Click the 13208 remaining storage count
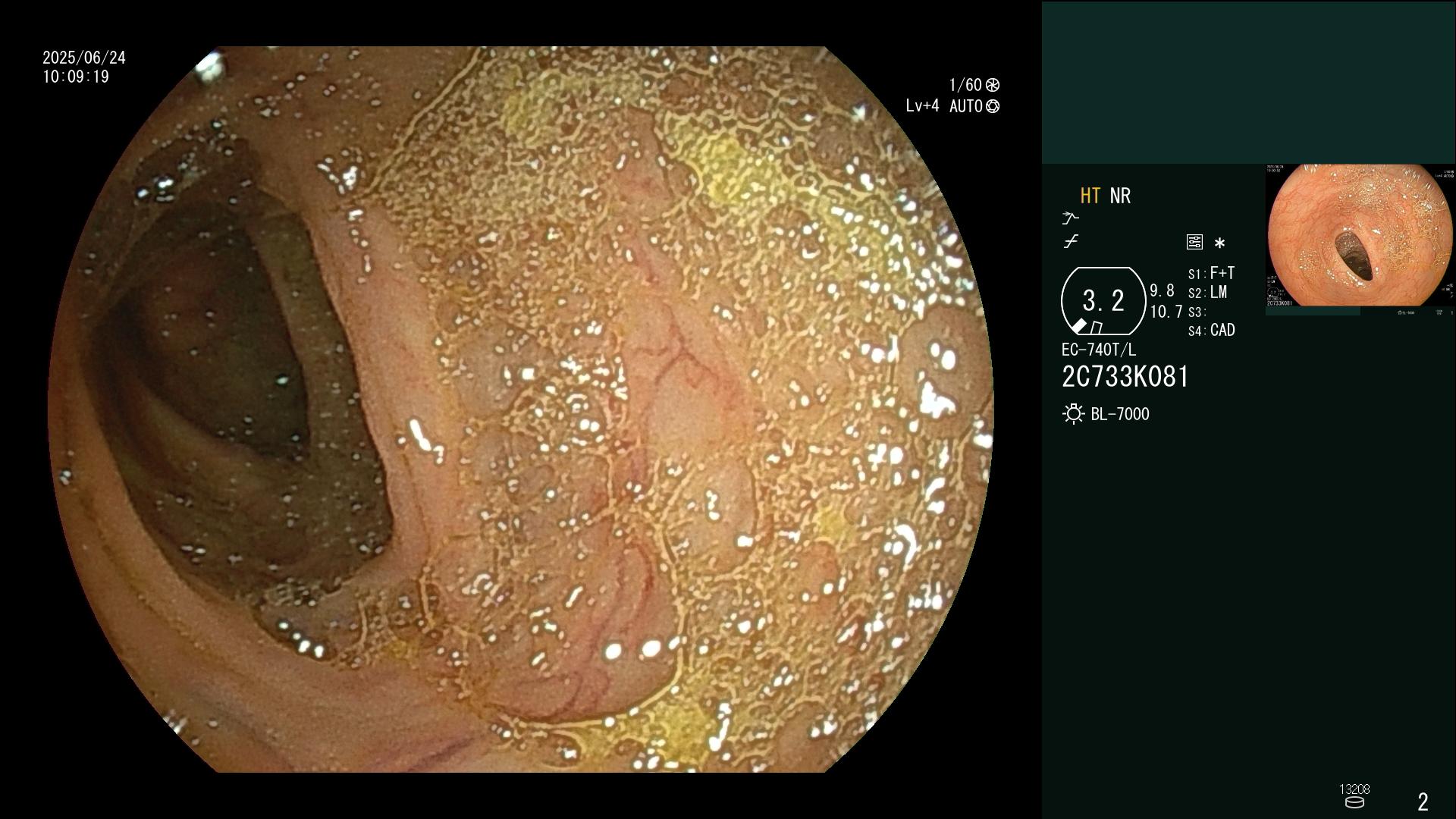Image resolution: width=1456 pixels, height=819 pixels. tap(1354, 789)
